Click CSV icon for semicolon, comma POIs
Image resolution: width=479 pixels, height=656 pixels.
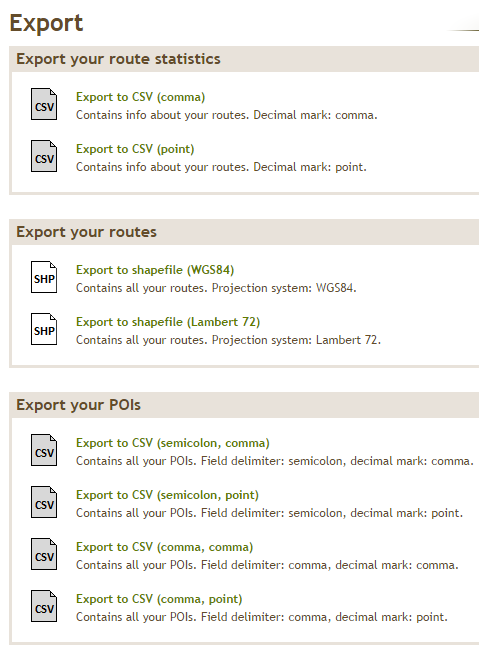[44, 450]
